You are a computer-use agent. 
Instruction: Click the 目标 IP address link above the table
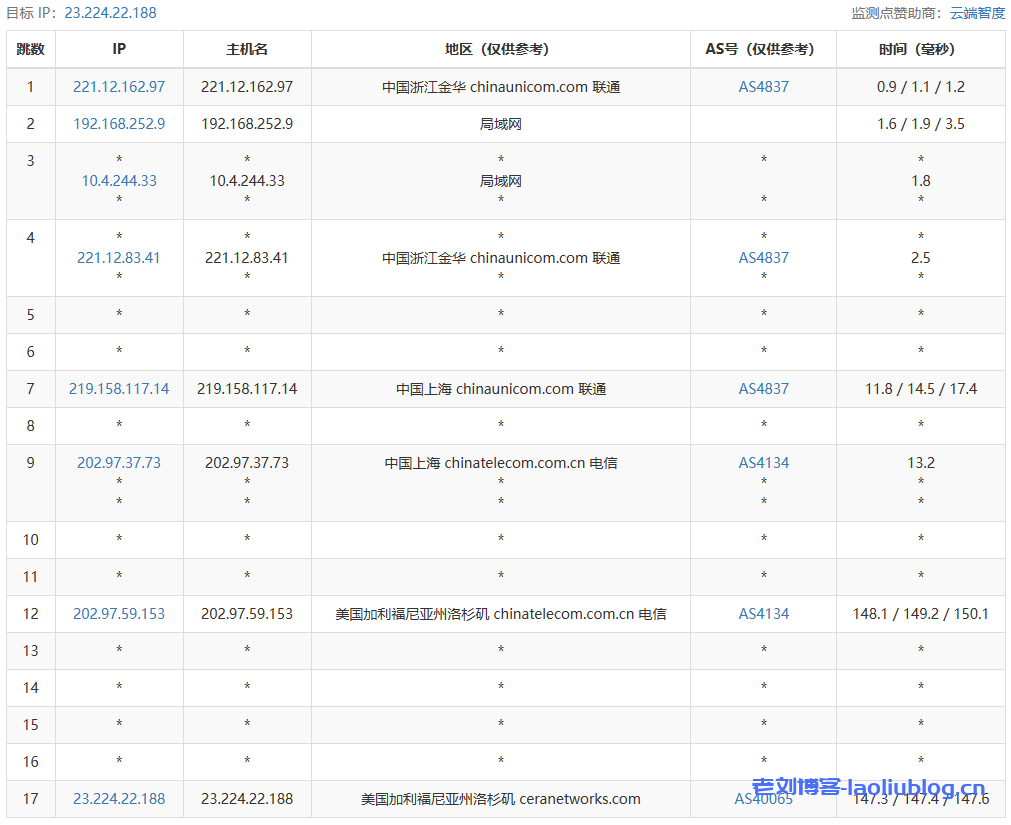pos(110,13)
